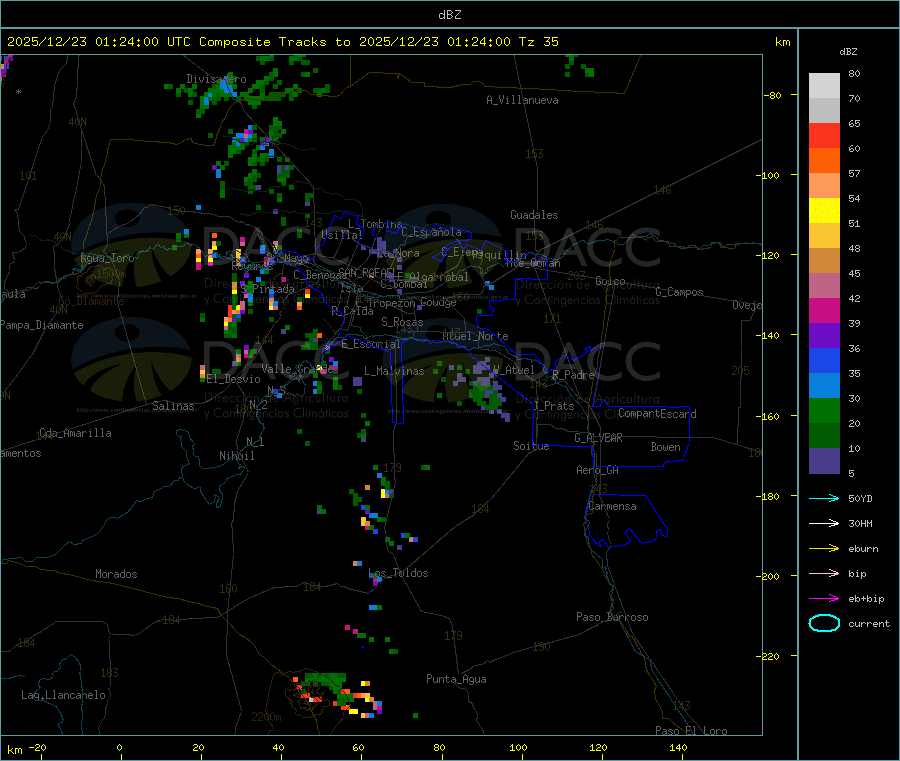Image resolution: width=900 pixels, height=761 pixels.
Task: Click the Lag.Llancanelo label
Action: tap(64, 695)
